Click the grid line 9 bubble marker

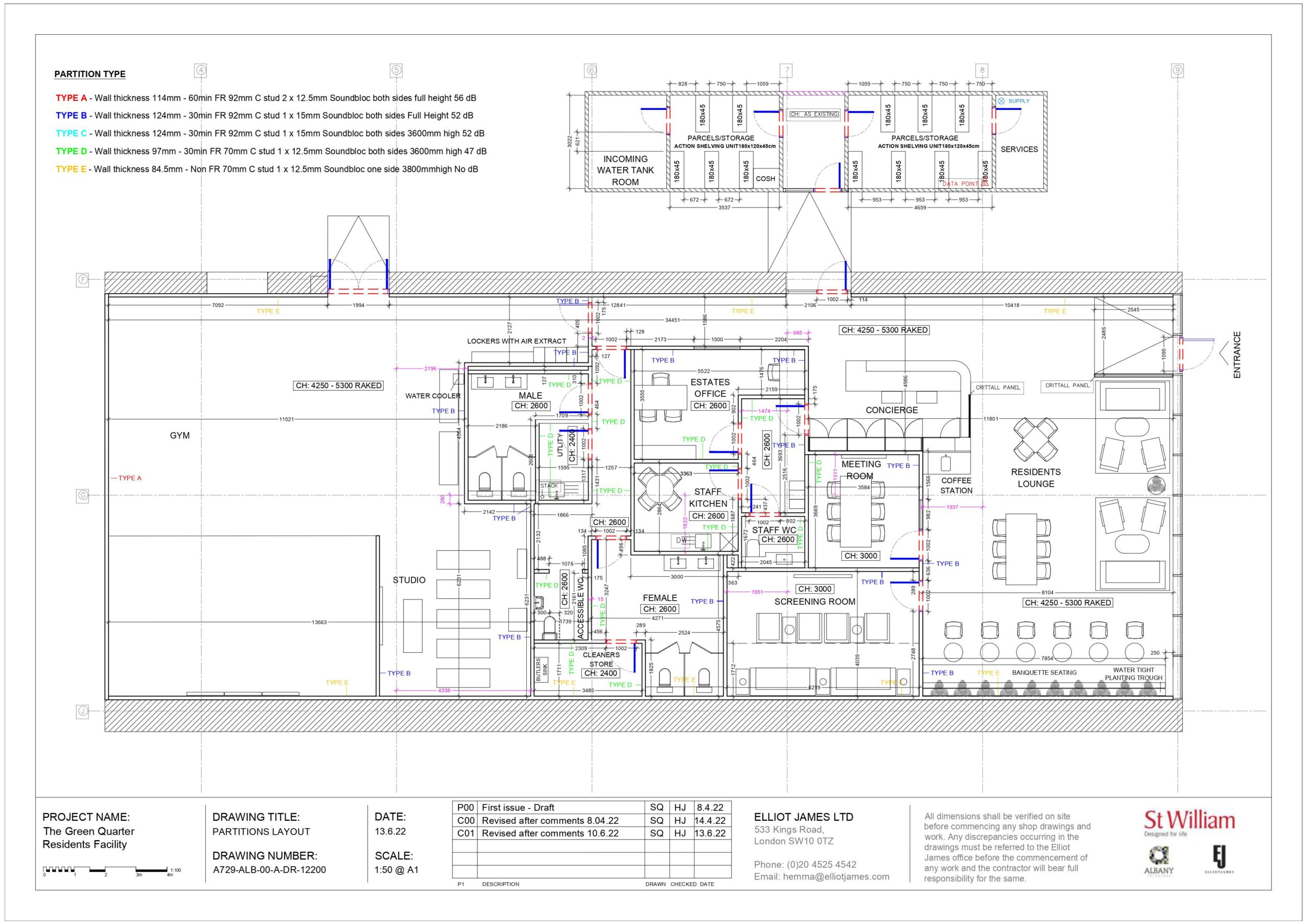(x=1177, y=70)
